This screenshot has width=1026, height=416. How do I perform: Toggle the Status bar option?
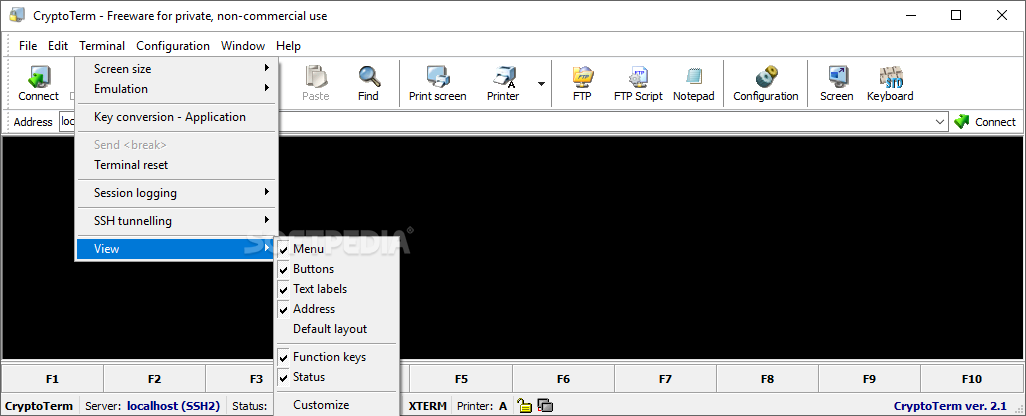336,377
